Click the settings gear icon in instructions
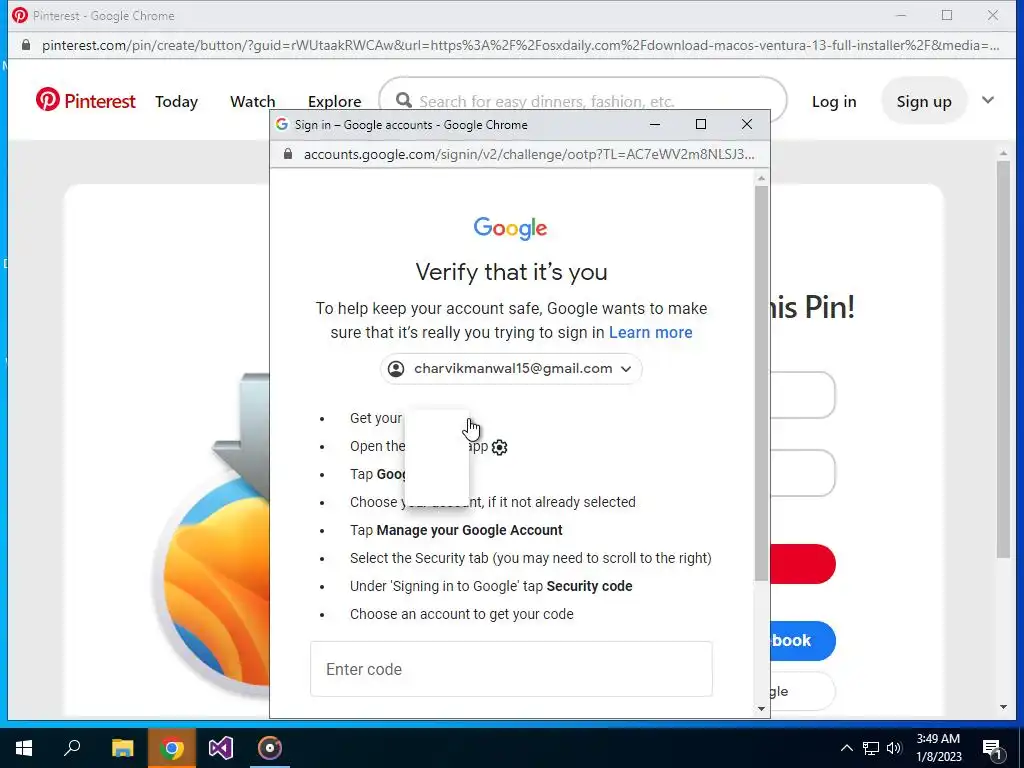 tap(500, 447)
